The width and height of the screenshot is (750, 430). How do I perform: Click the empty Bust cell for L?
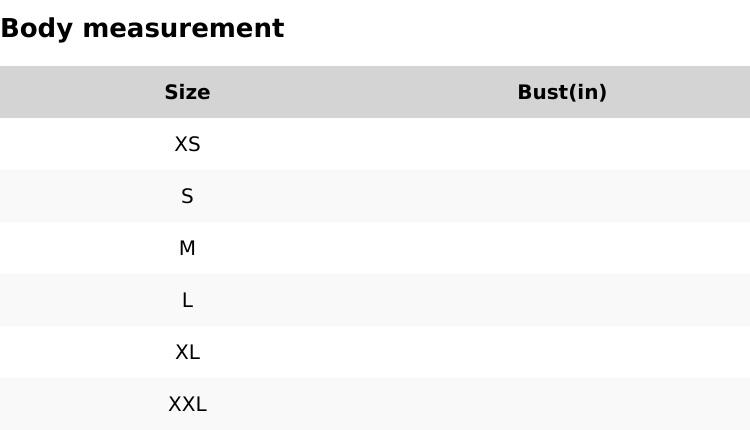point(562,300)
